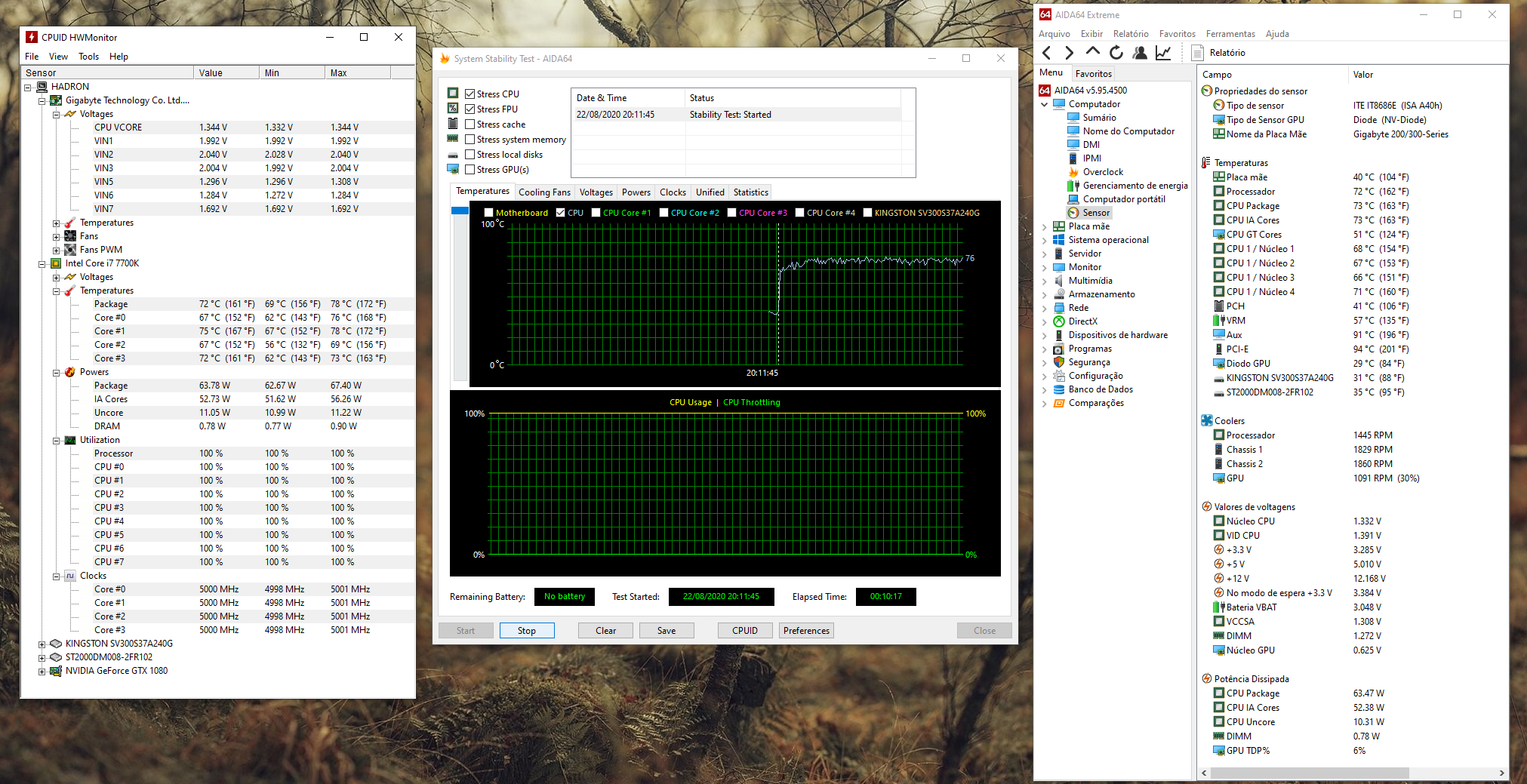
Task: Click the AIDA64 forward navigation arrow
Action: [x=1069, y=53]
